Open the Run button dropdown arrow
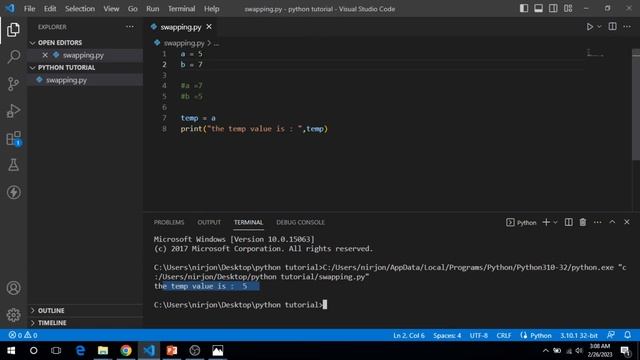 coord(599,27)
